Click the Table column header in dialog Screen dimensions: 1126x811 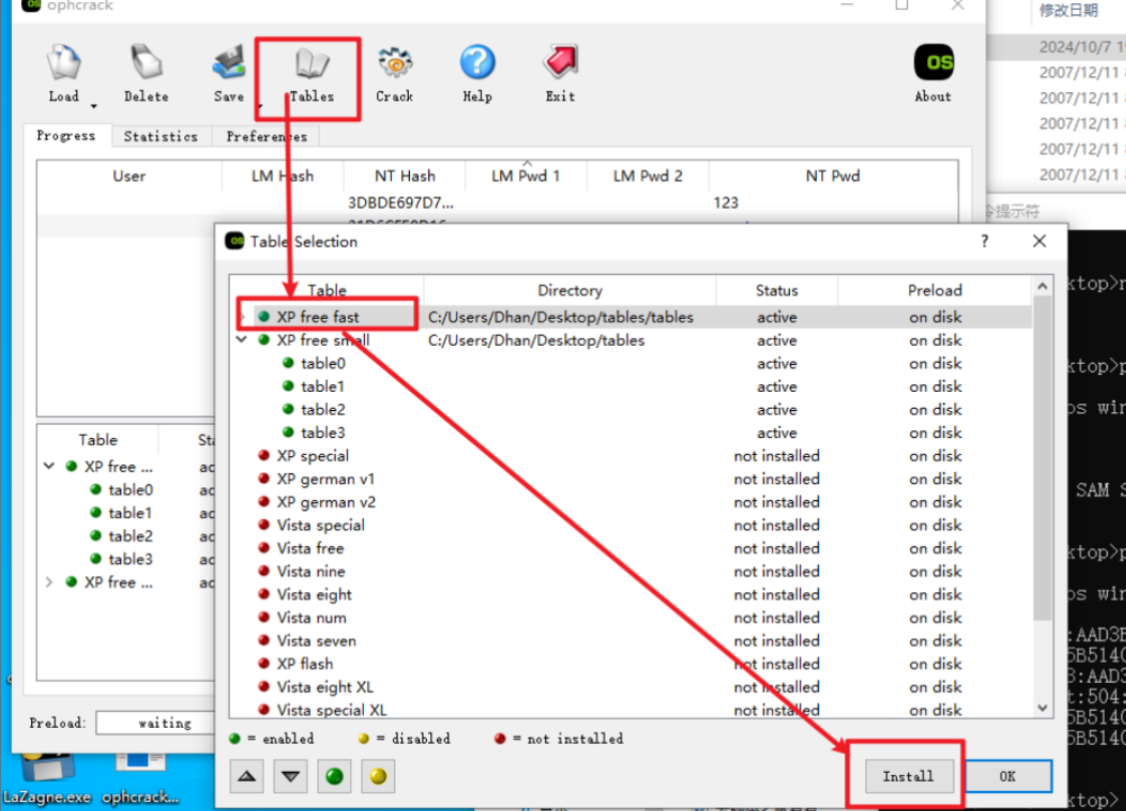[x=327, y=290]
